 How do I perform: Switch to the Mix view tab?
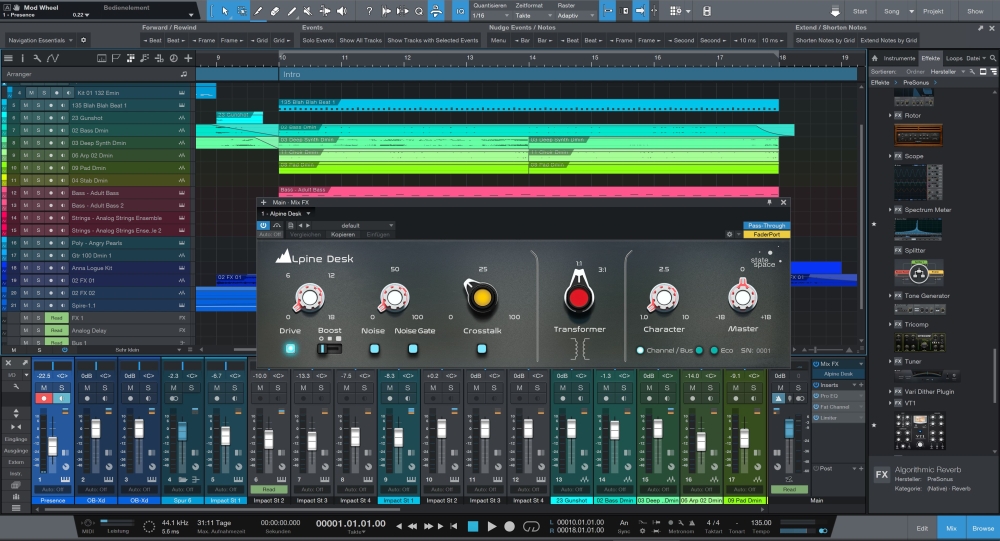[x=951, y=528]
